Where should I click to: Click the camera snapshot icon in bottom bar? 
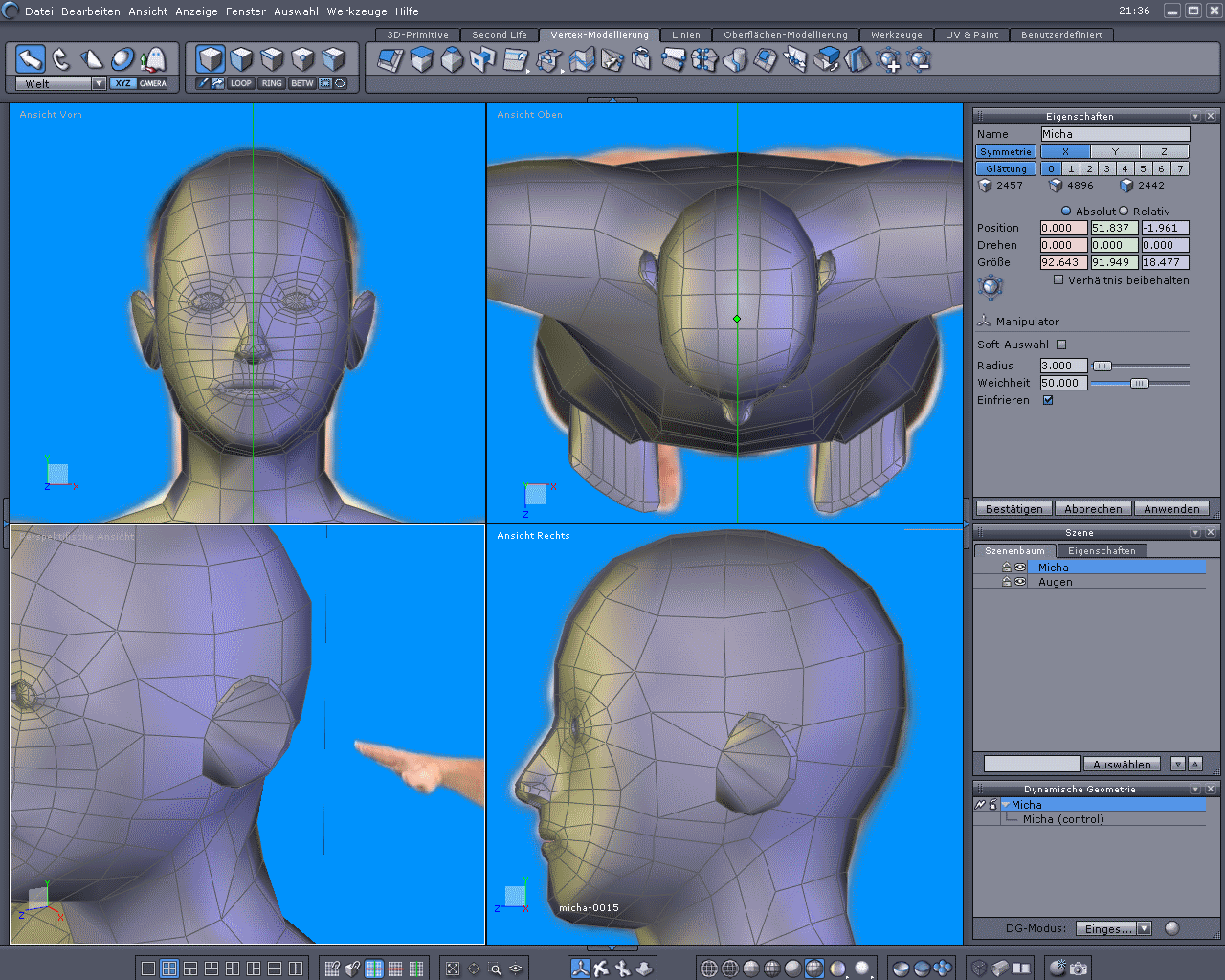(x=1079, y=969)
